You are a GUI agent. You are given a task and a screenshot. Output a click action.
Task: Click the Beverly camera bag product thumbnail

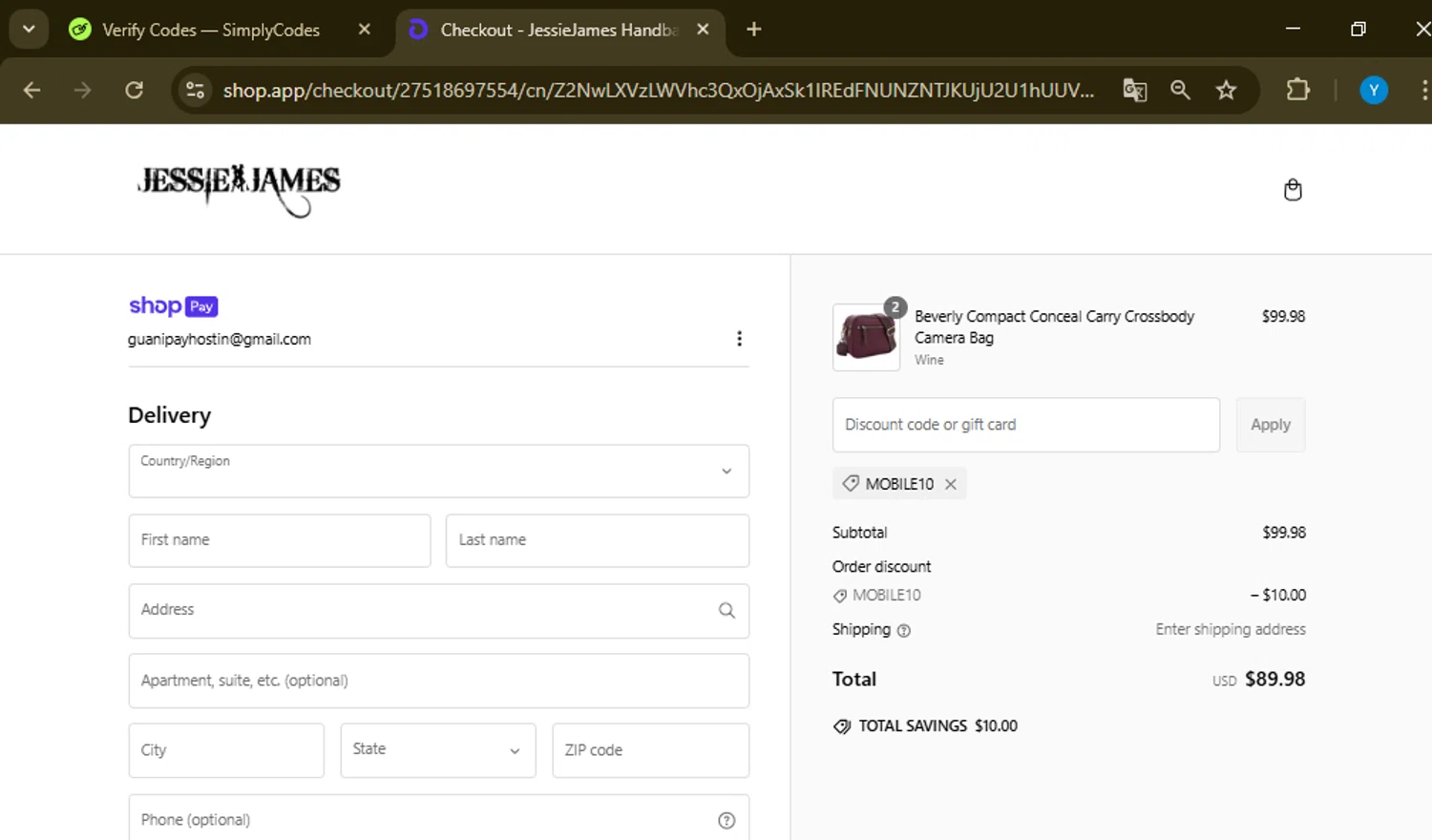click(x=866, y=337)
